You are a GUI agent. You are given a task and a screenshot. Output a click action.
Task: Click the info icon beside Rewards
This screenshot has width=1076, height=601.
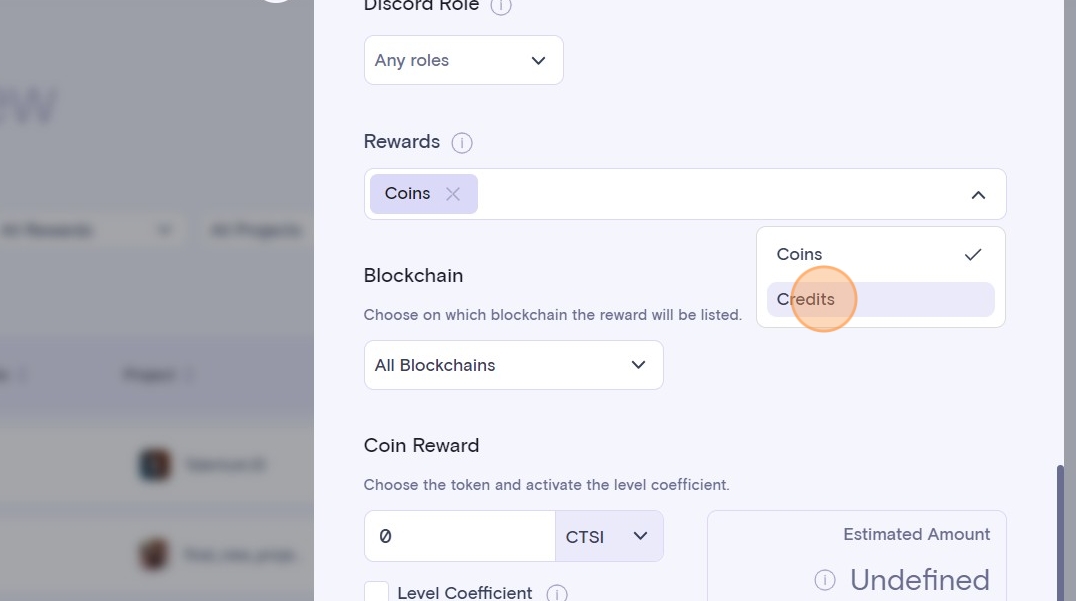[461, 143]
